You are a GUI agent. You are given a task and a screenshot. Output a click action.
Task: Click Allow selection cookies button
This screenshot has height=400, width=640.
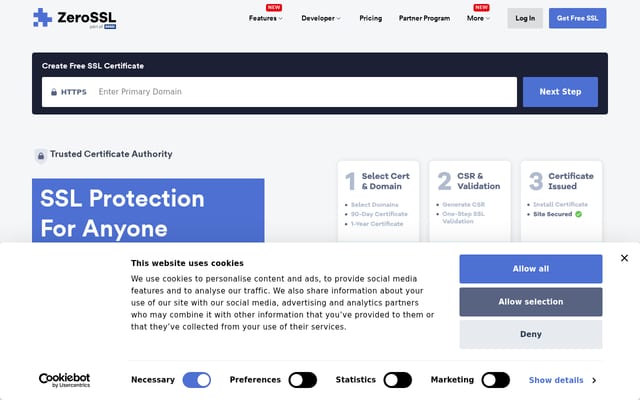[x=531, y=302]
